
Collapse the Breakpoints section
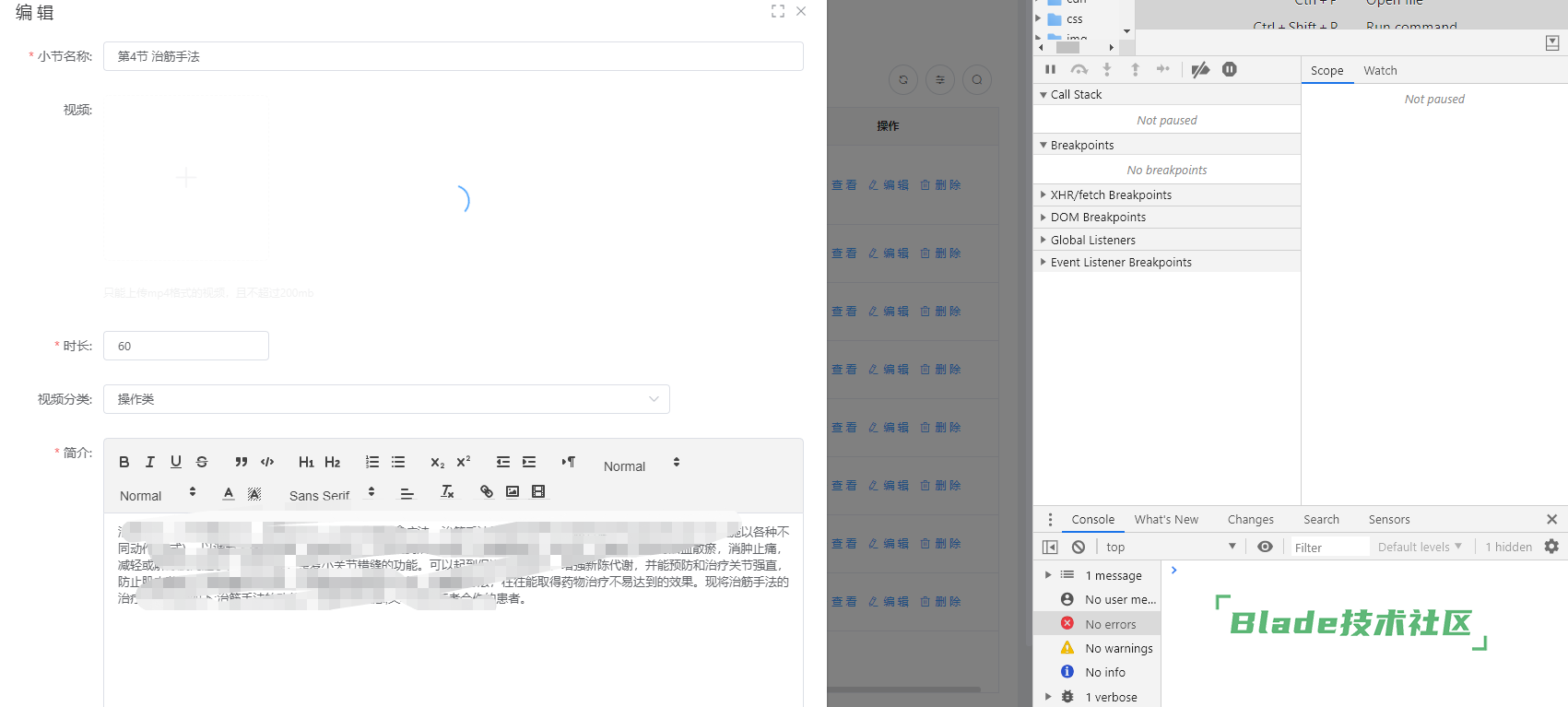(1166, 145)
